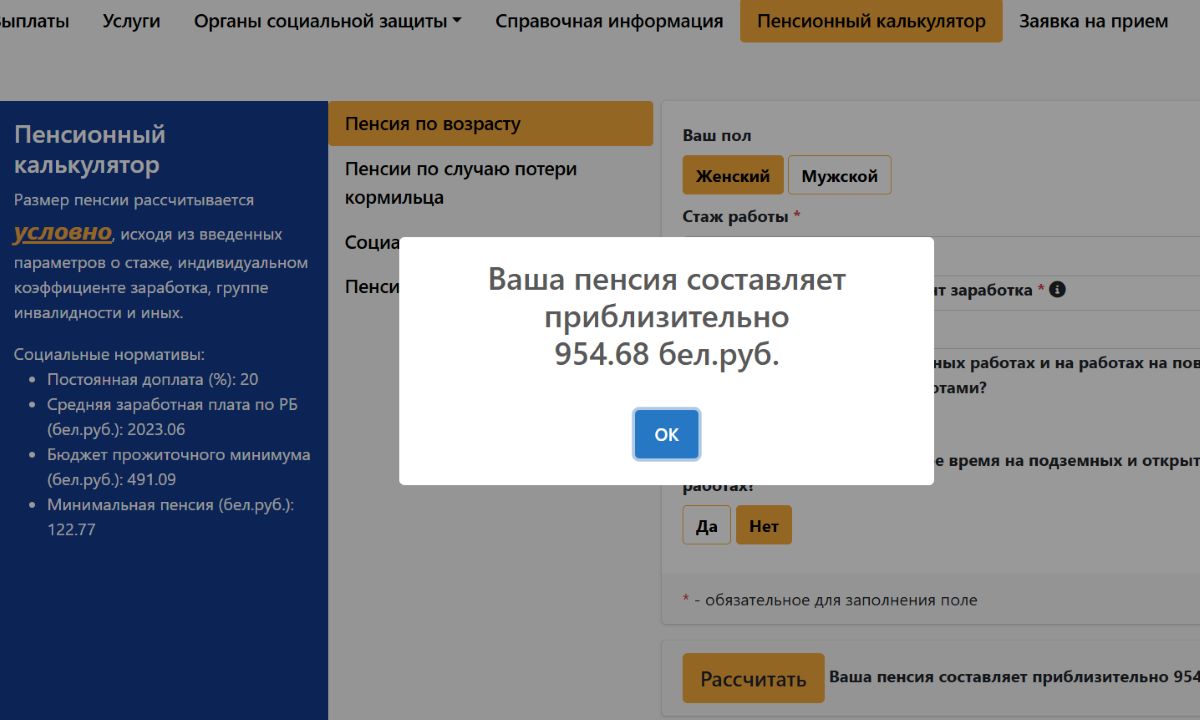Select the Пенсионный калькулятор nav item
Viewport: 1200px width, 720px height.
point(871,20)
